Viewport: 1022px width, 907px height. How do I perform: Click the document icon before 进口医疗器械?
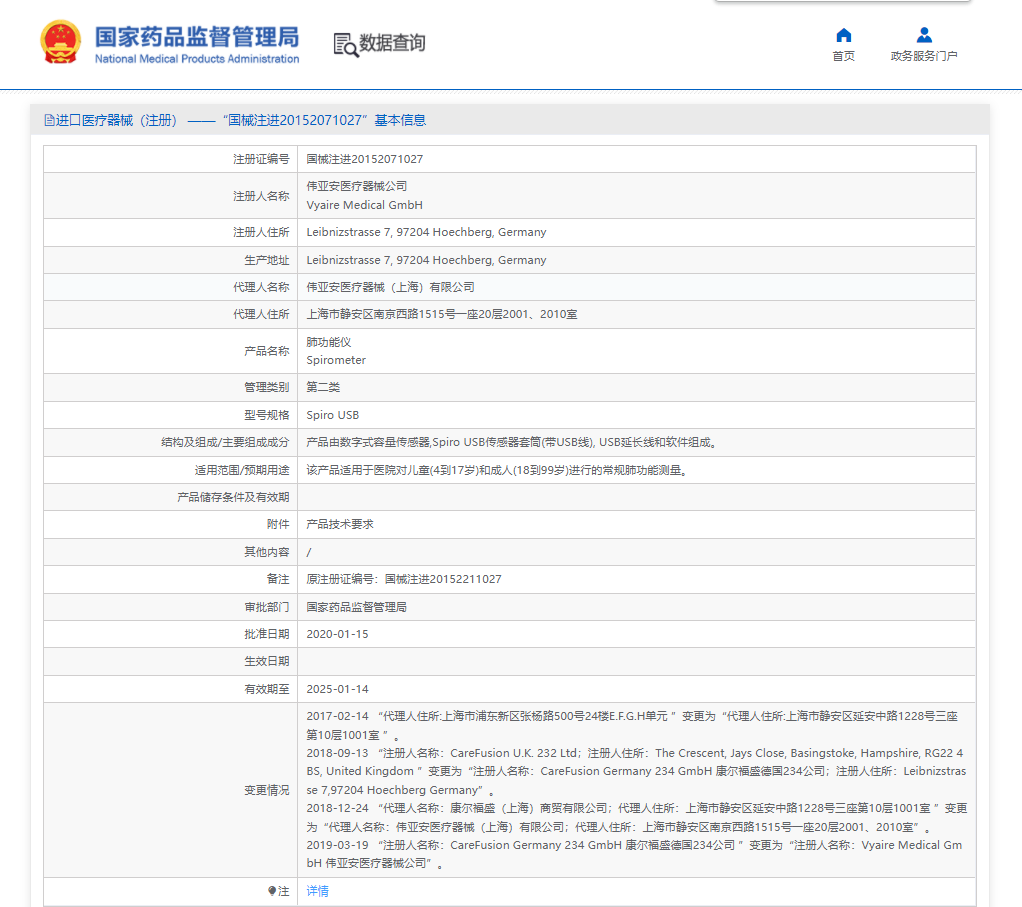click(x=50, y=121)
